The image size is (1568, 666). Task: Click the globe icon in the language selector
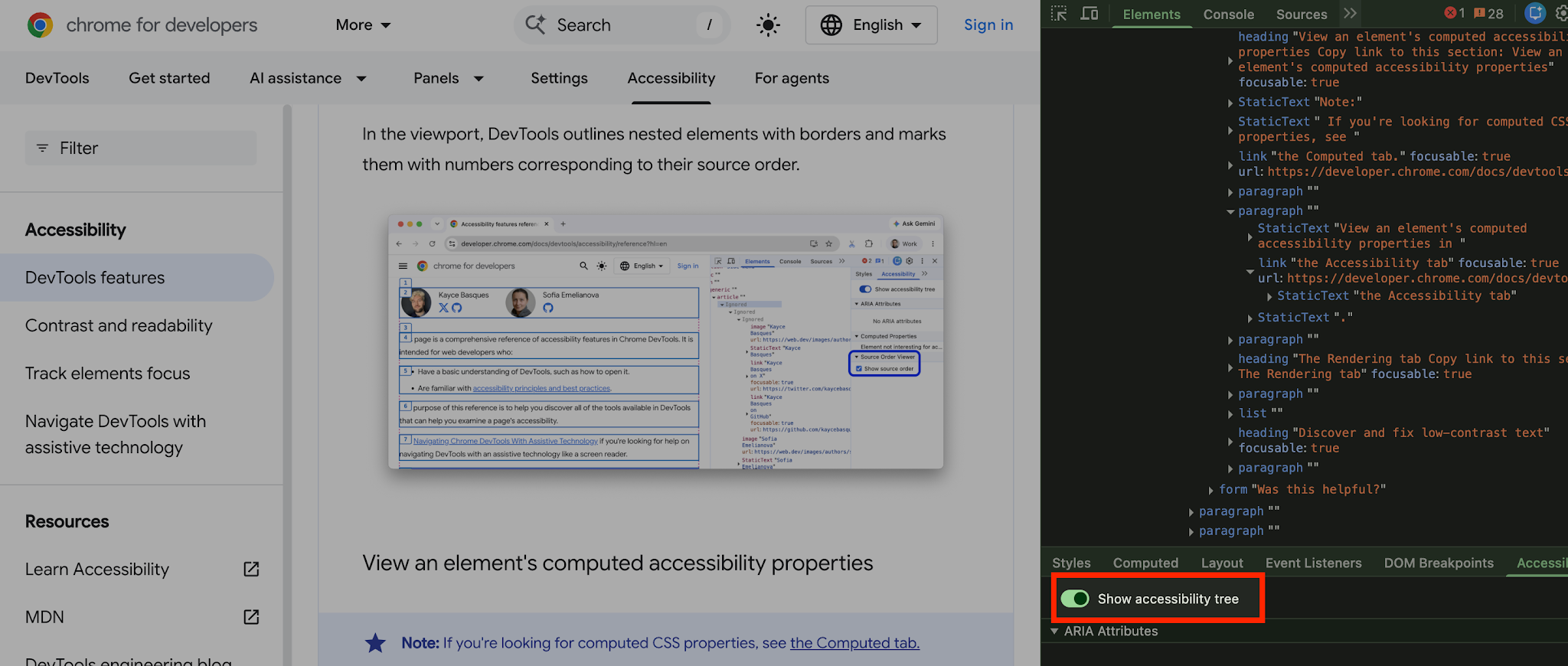[x=831, y=25]
